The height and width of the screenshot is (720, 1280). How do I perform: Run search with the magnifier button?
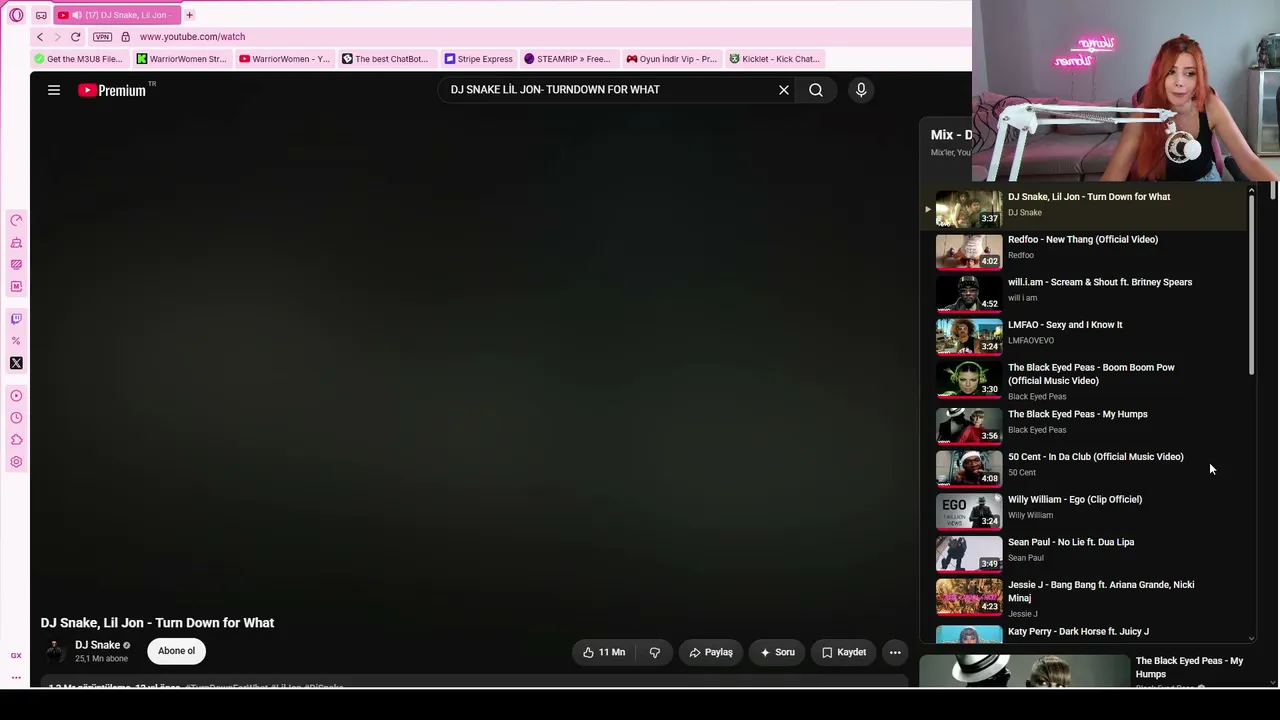click(816, 90)
